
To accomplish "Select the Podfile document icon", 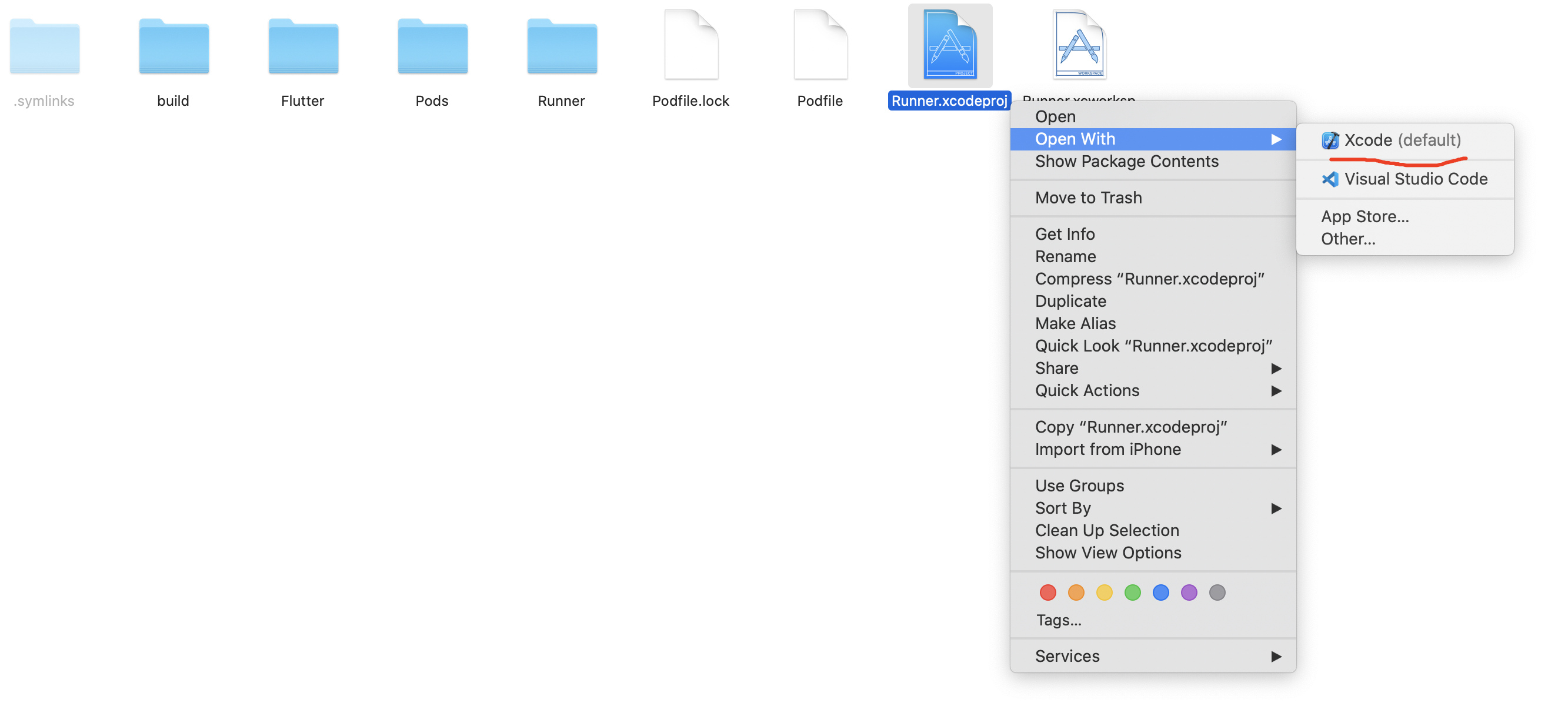I will click(820, 45).
